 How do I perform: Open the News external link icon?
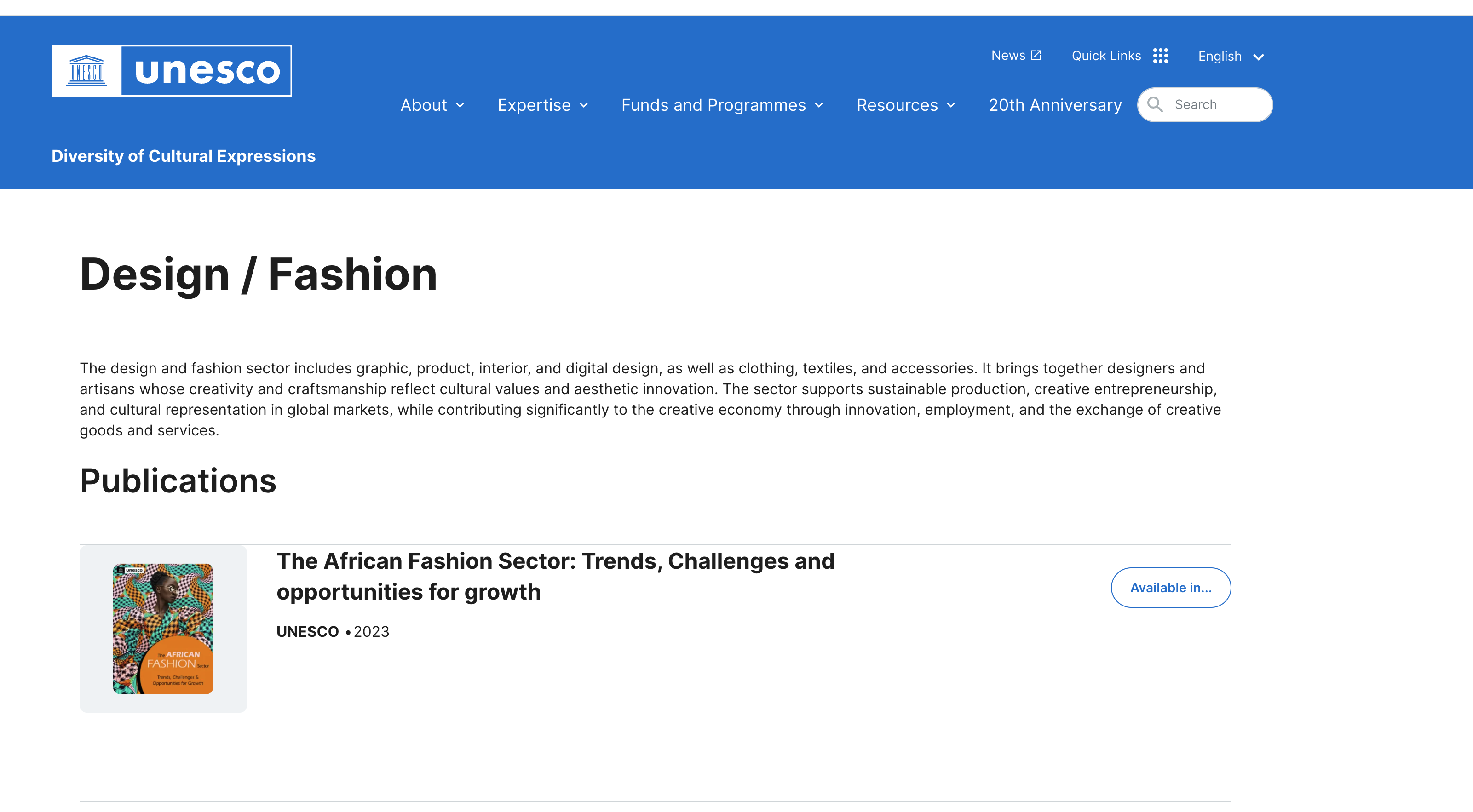click(x=1036, y=56)
